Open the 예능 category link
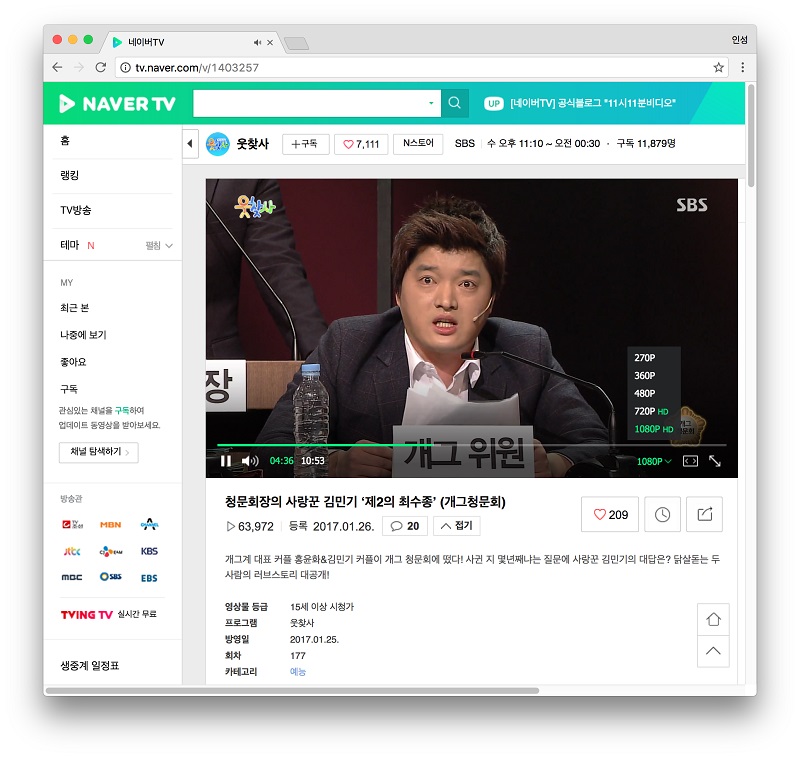This screenshot has width=800, height=758. pos(297,671)
